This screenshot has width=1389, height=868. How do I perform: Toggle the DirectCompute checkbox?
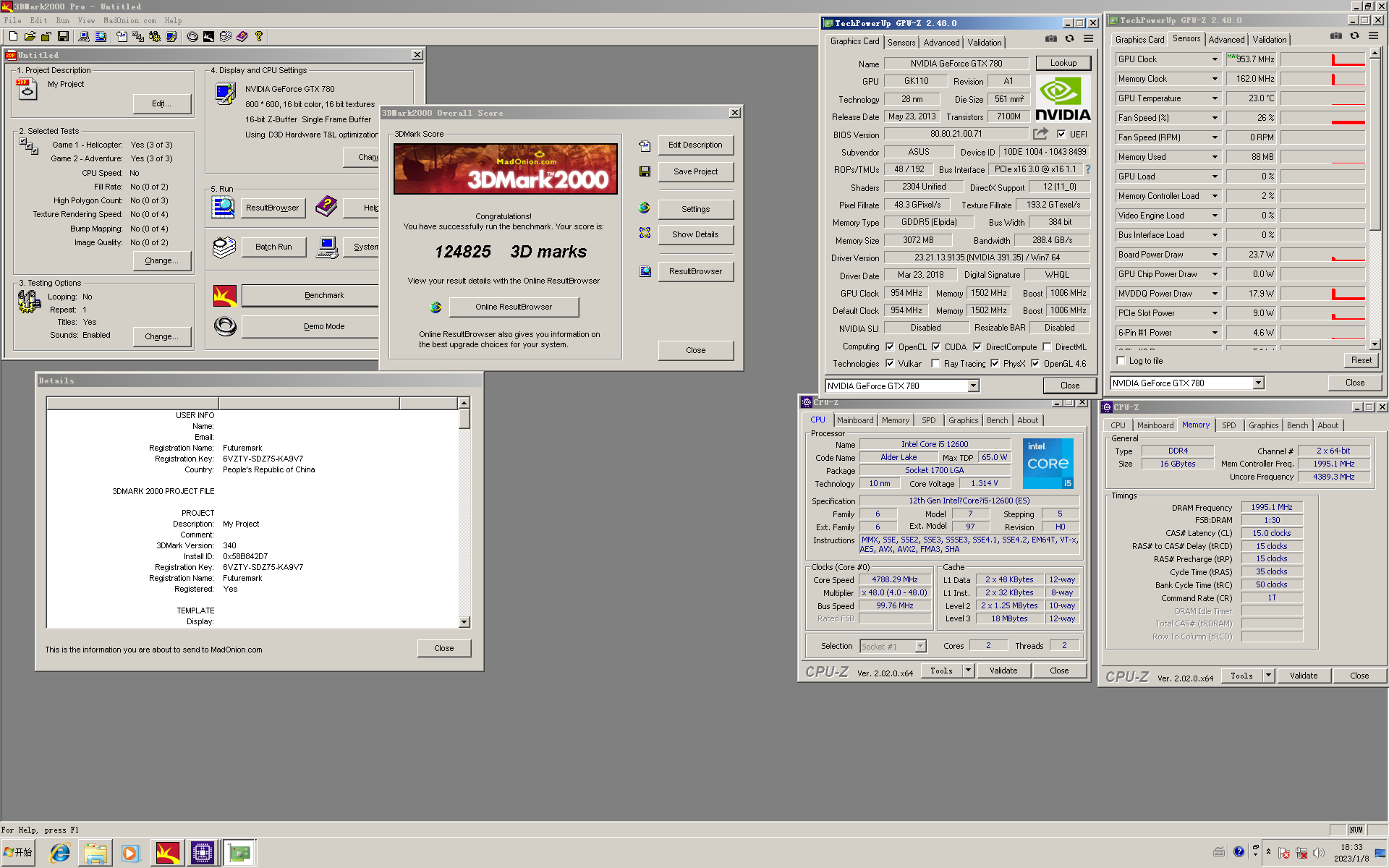click(x=977, y=347)
